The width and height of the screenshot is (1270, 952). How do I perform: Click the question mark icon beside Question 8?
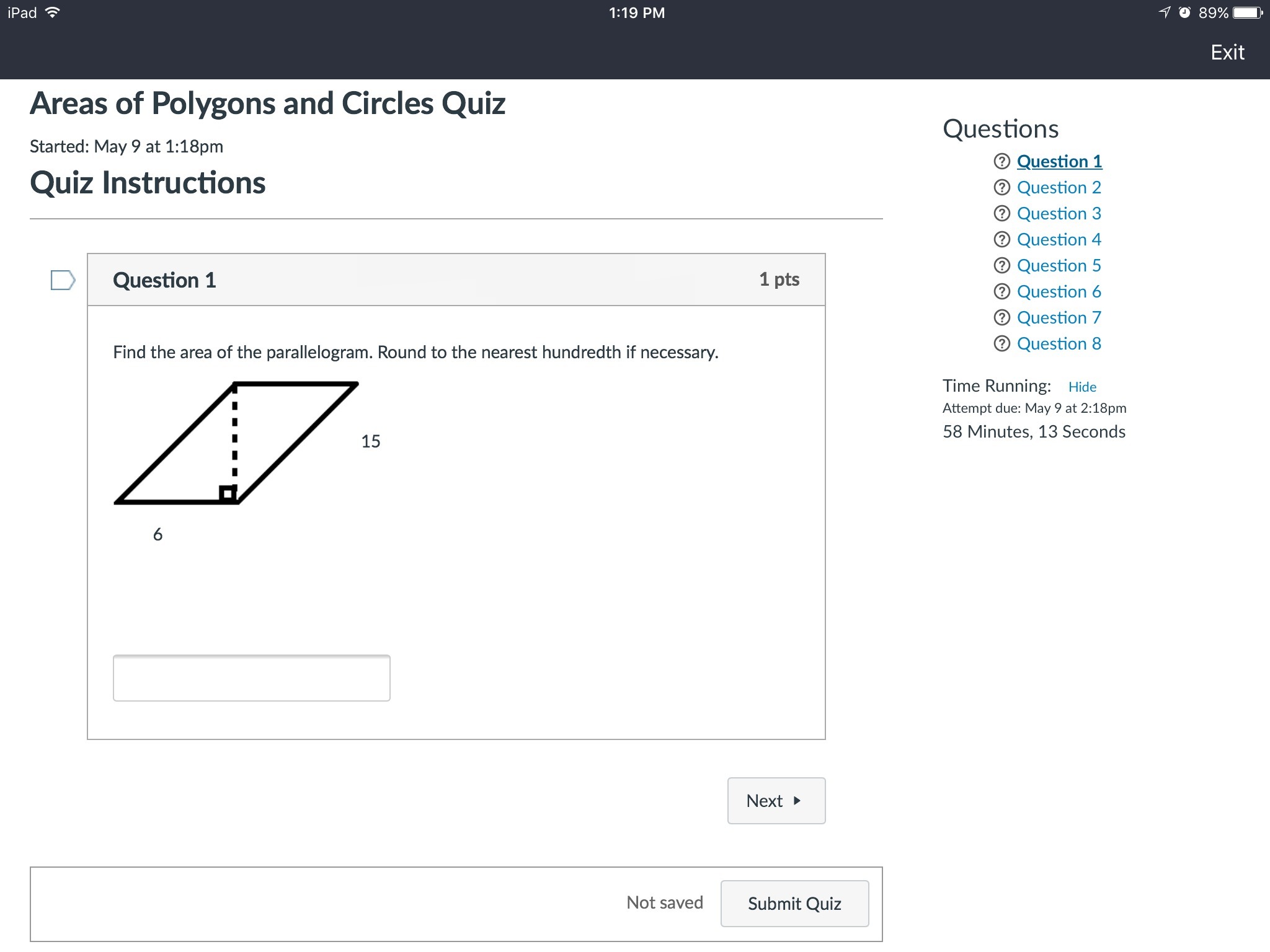tap(1001, 344)
